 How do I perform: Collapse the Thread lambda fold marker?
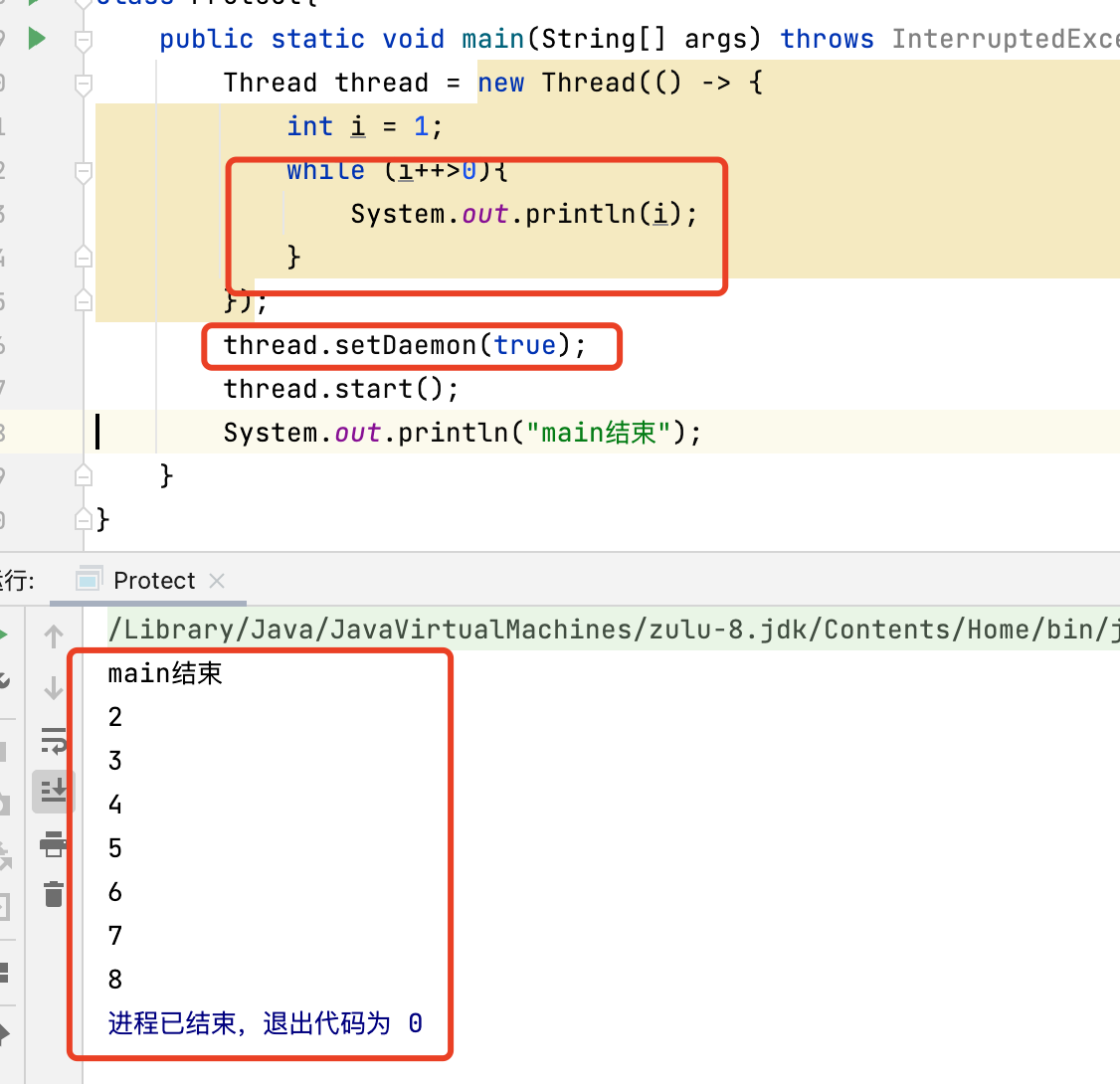click(84, 84)
